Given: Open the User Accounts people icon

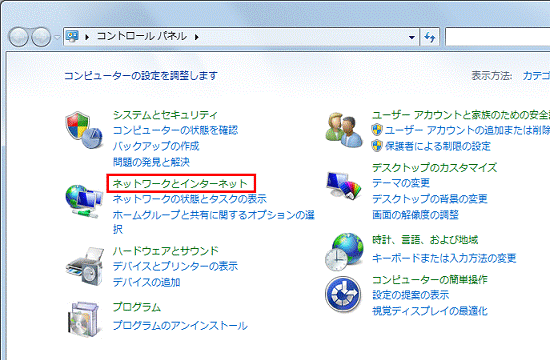Looking at the screenshot, I should tap(343, 130).
